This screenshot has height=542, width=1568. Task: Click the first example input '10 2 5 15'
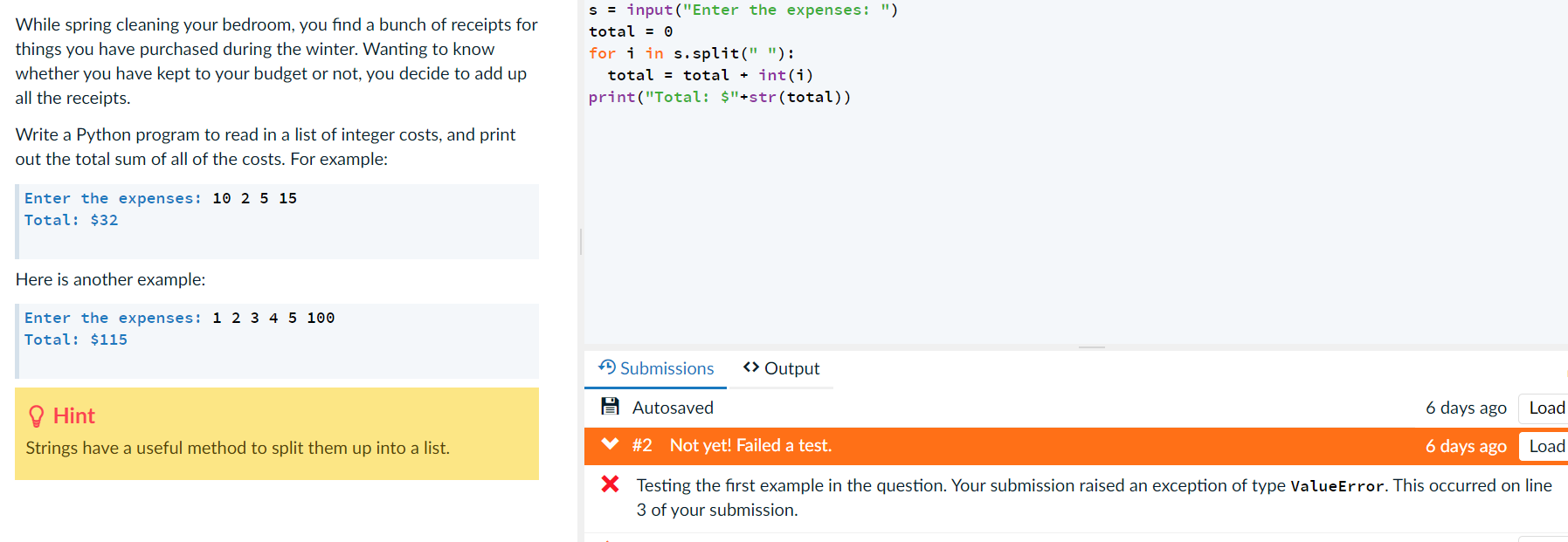(x=255, y=198)
